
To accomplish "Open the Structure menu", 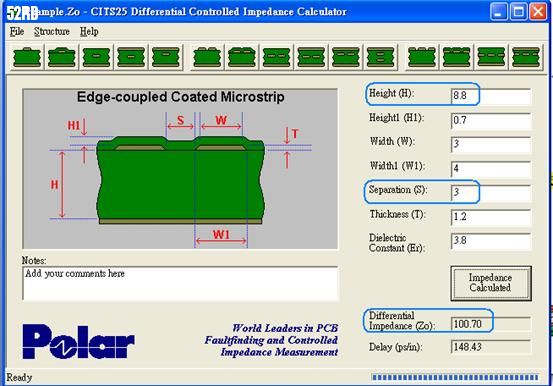I will (x=52, y=31).
